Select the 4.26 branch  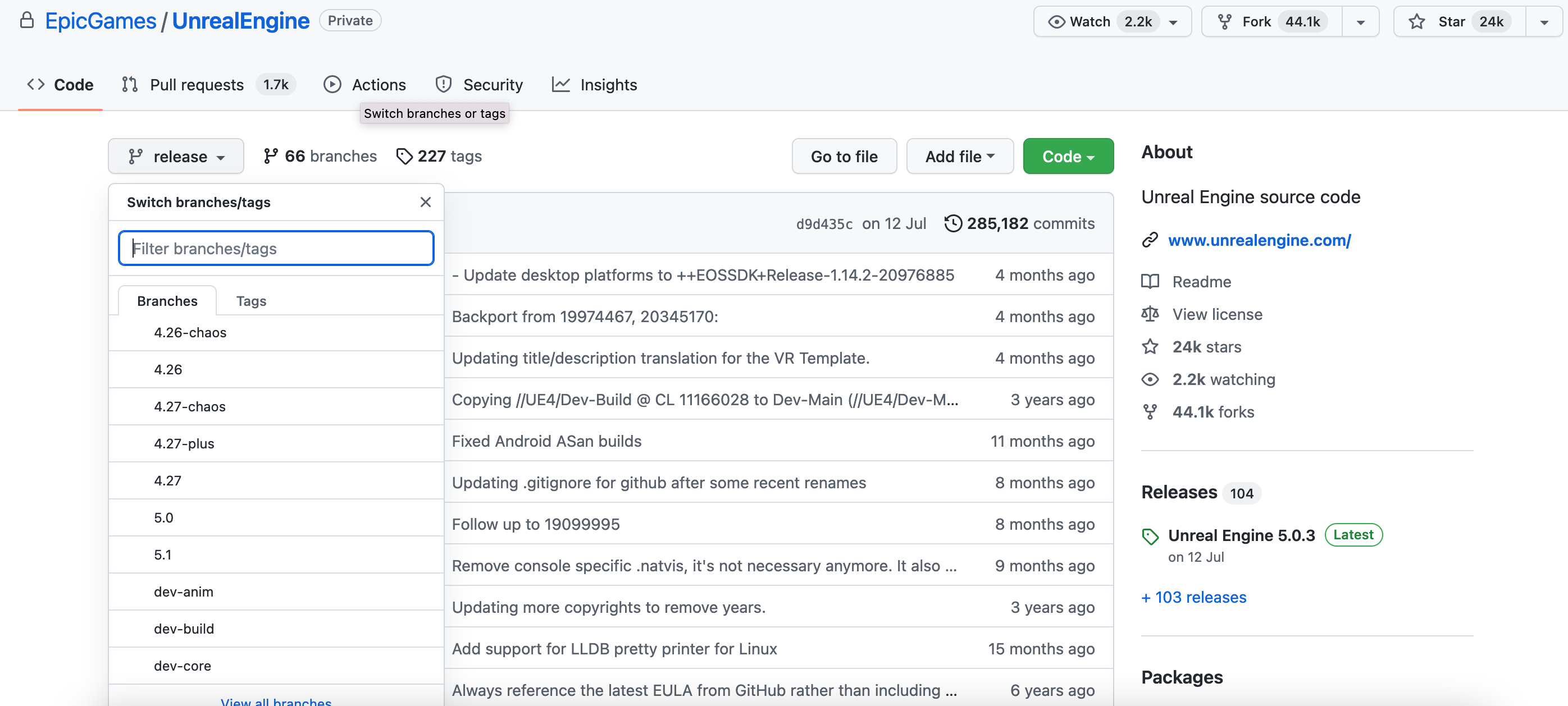point(276,370)
